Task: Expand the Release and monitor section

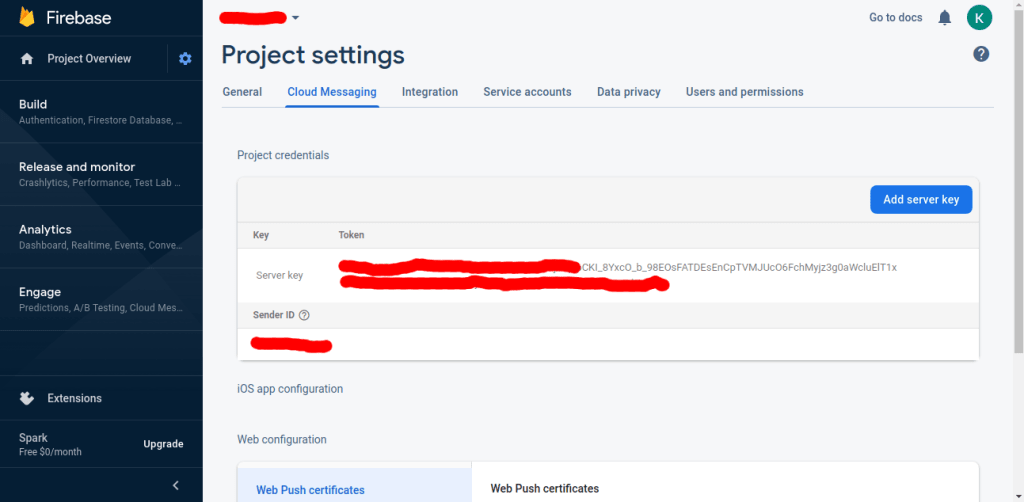Action: point(101,174)
